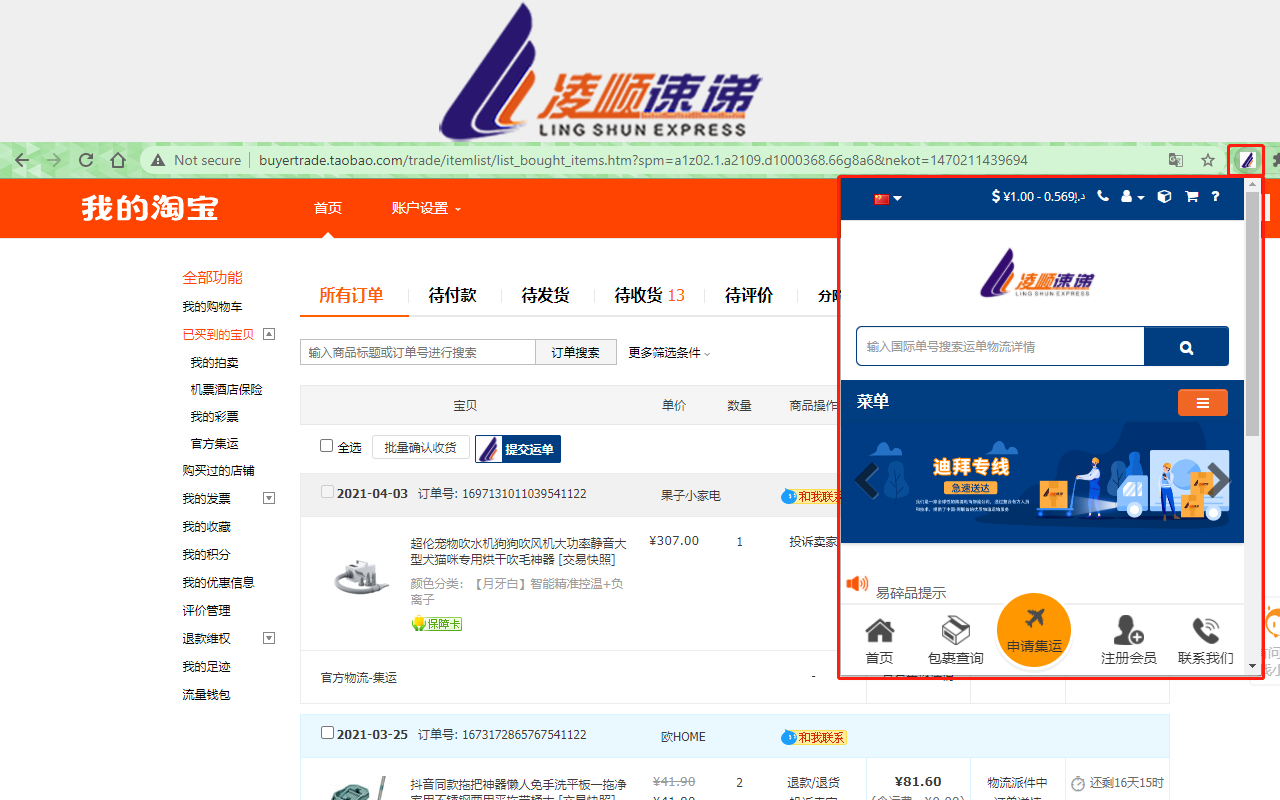1280x800 pixels.
Task: Reload the Taobao page
Action: (86, 160)
